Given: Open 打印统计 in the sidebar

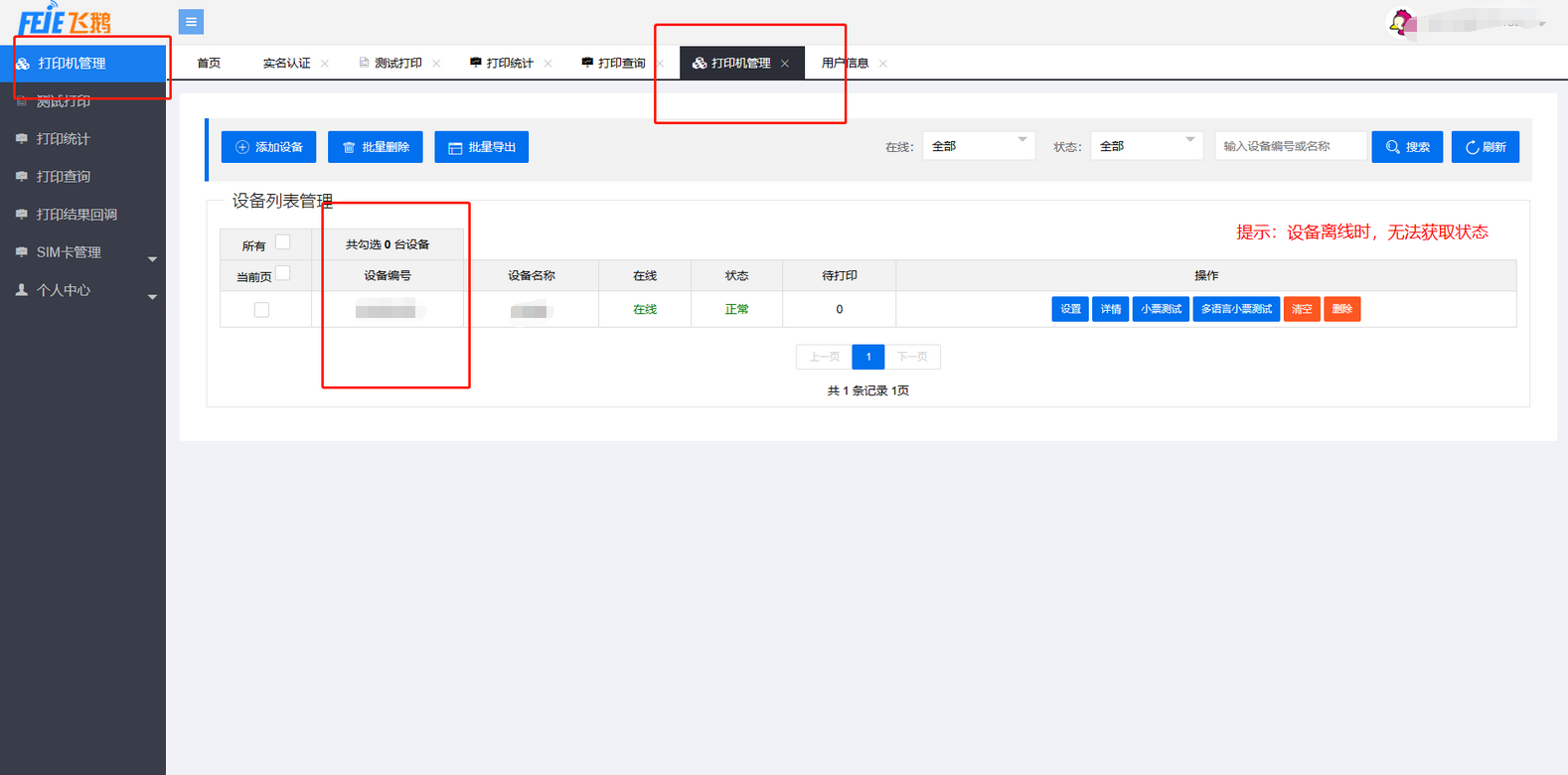Looking at the screenshot, I should pos(64,139).
